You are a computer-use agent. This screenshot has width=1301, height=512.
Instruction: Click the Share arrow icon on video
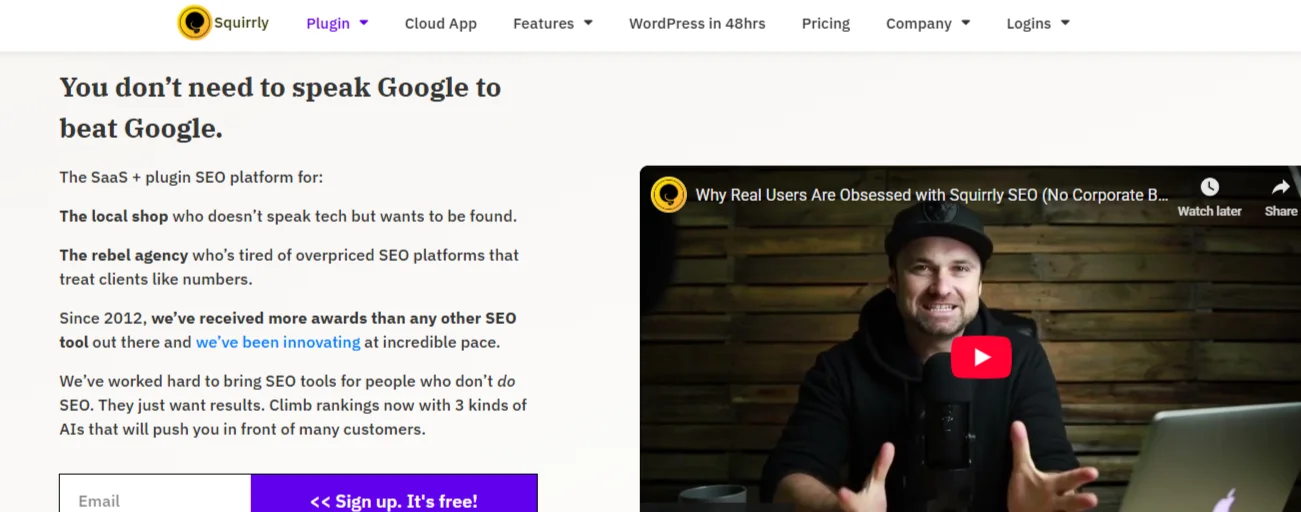(x=1280, y=187)
